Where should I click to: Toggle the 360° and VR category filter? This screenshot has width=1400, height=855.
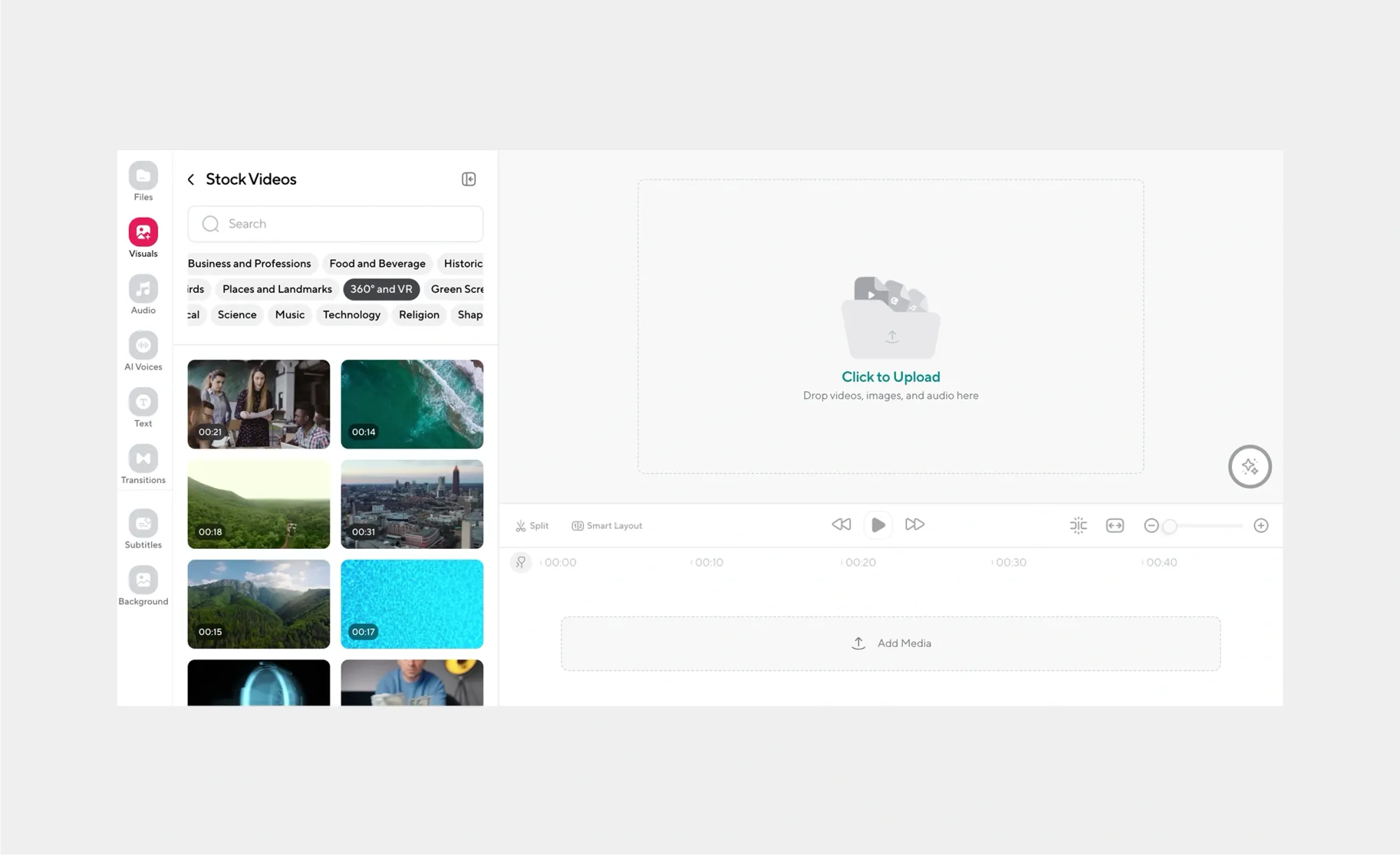381,289
